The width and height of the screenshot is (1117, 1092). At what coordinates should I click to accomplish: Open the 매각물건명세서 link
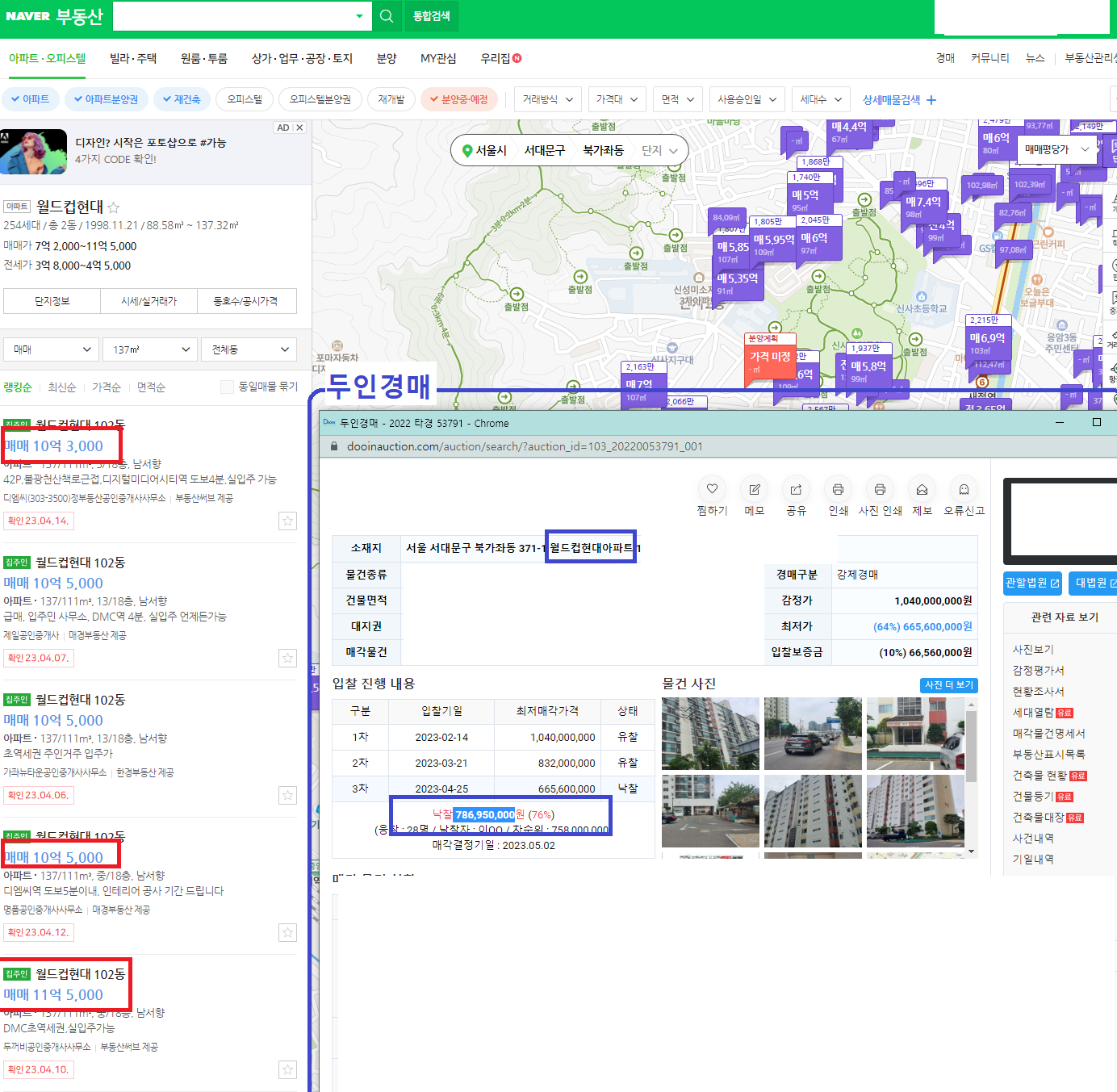[1049, 734]
